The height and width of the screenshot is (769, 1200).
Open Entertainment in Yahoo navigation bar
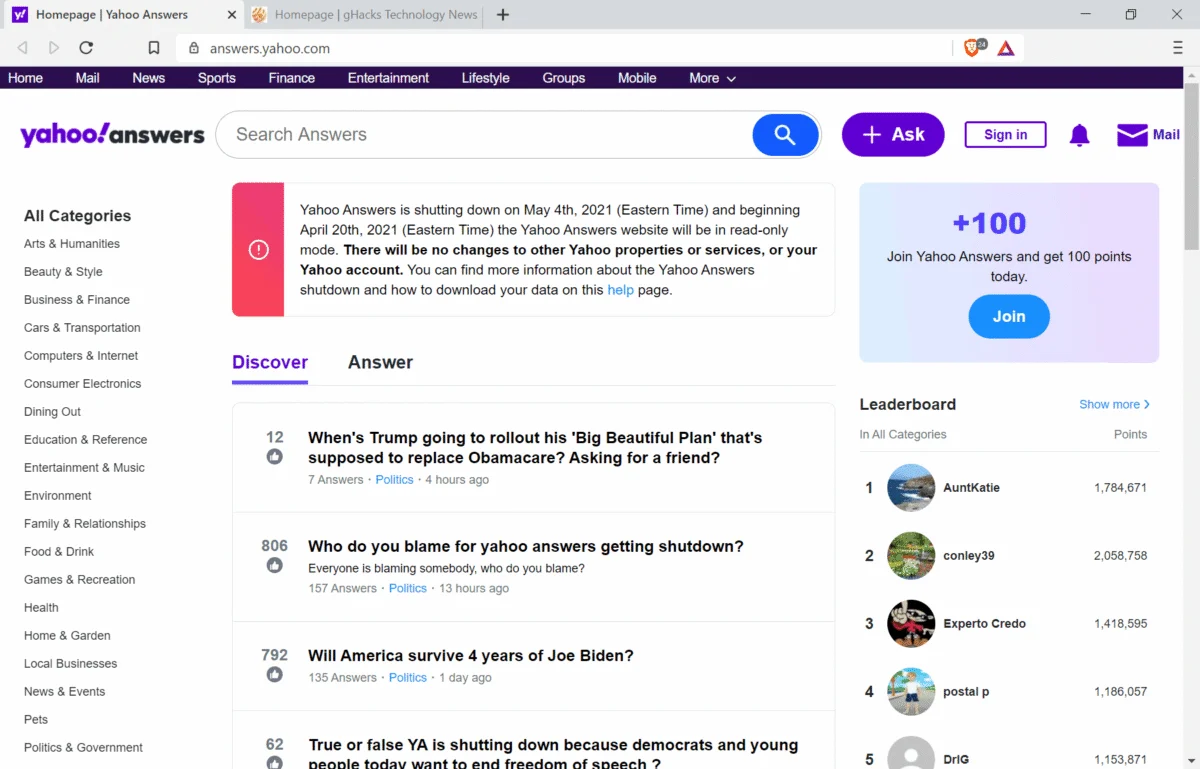click(388, 78)
